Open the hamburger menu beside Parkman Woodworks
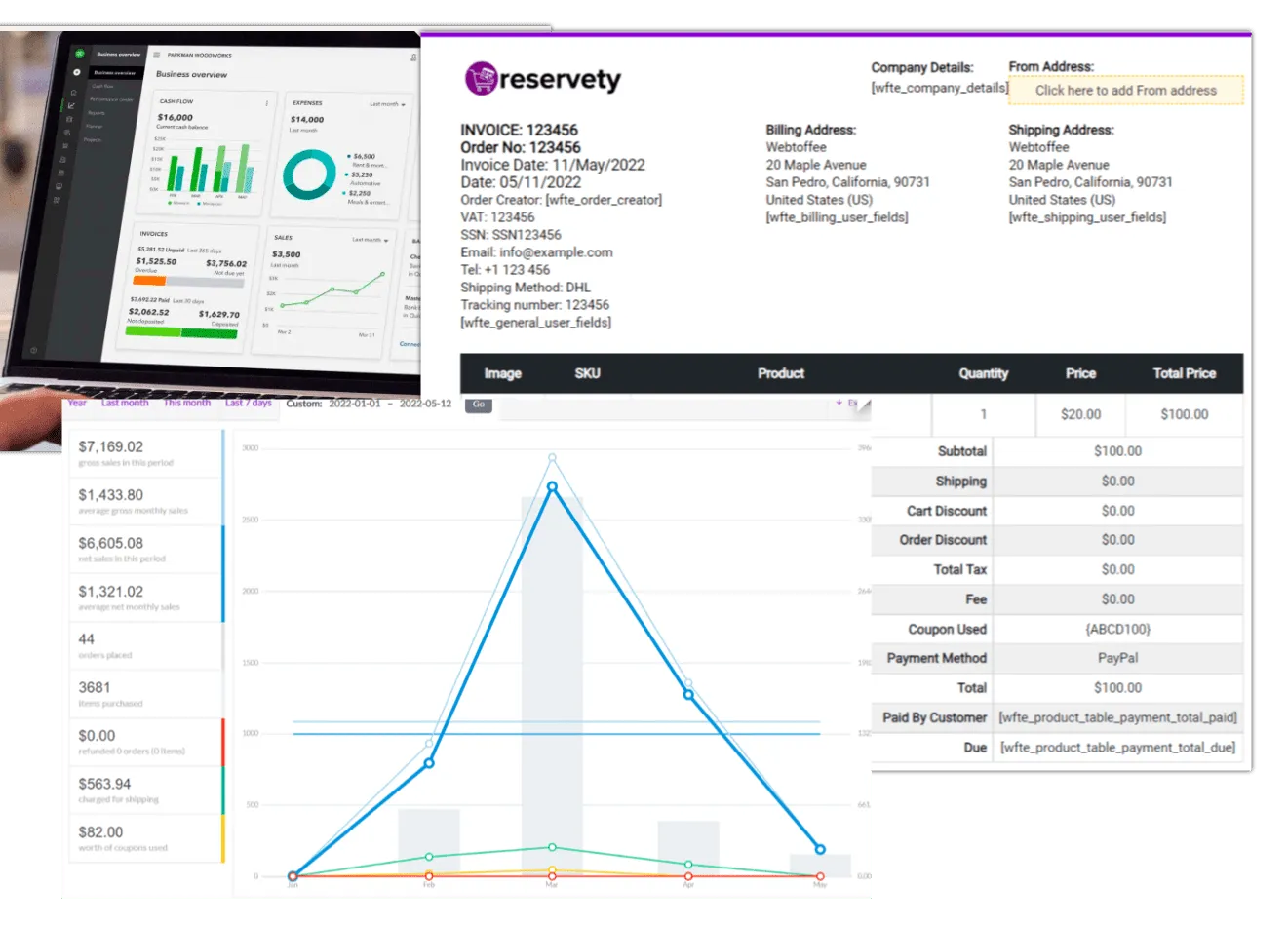 pyautogui.click(x=157, y=56)
